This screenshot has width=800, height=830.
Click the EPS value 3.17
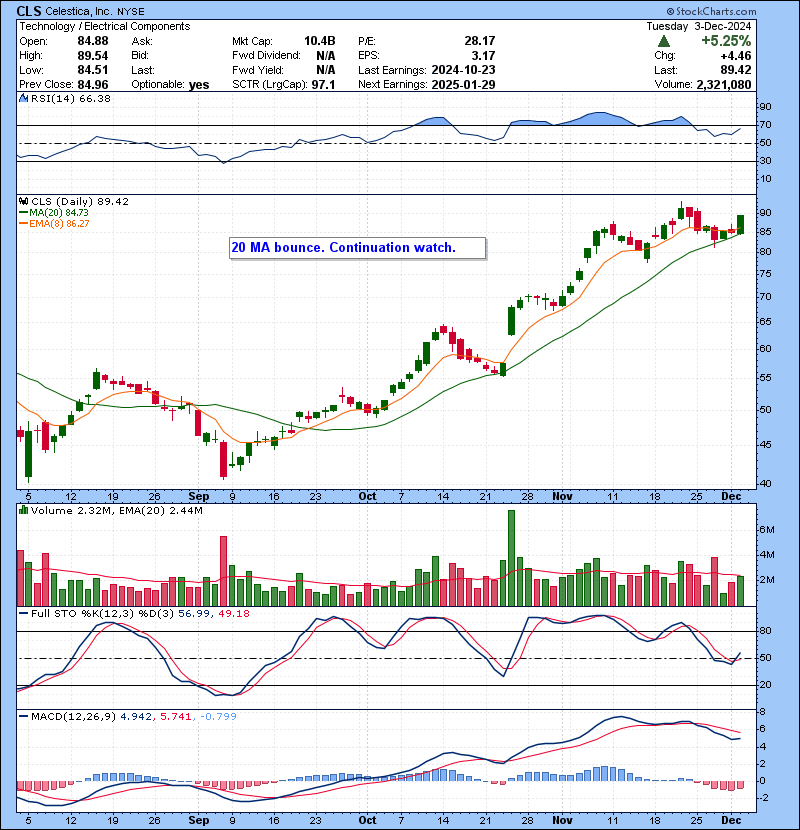point(483,56)
